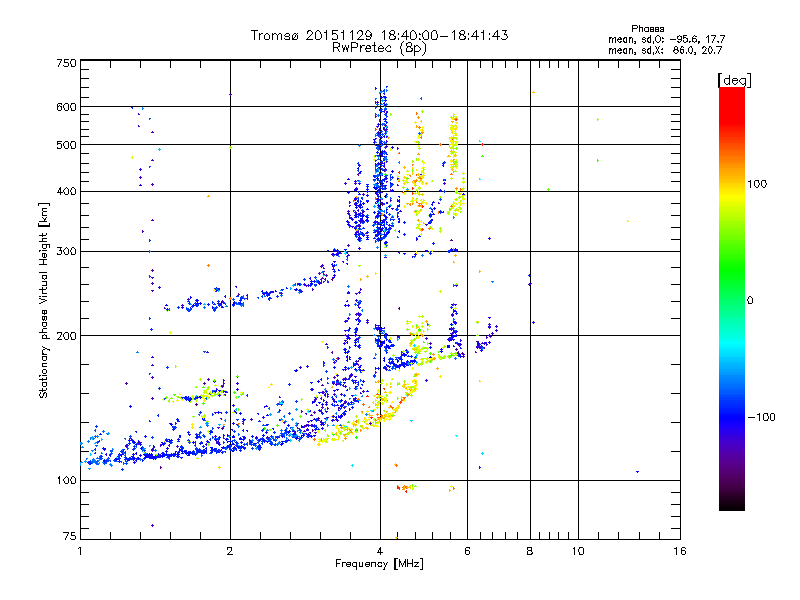The width and height of the screenshot is (800, 600).
Task: Click the x-axis tick label '8'
Action: (530, 551)
